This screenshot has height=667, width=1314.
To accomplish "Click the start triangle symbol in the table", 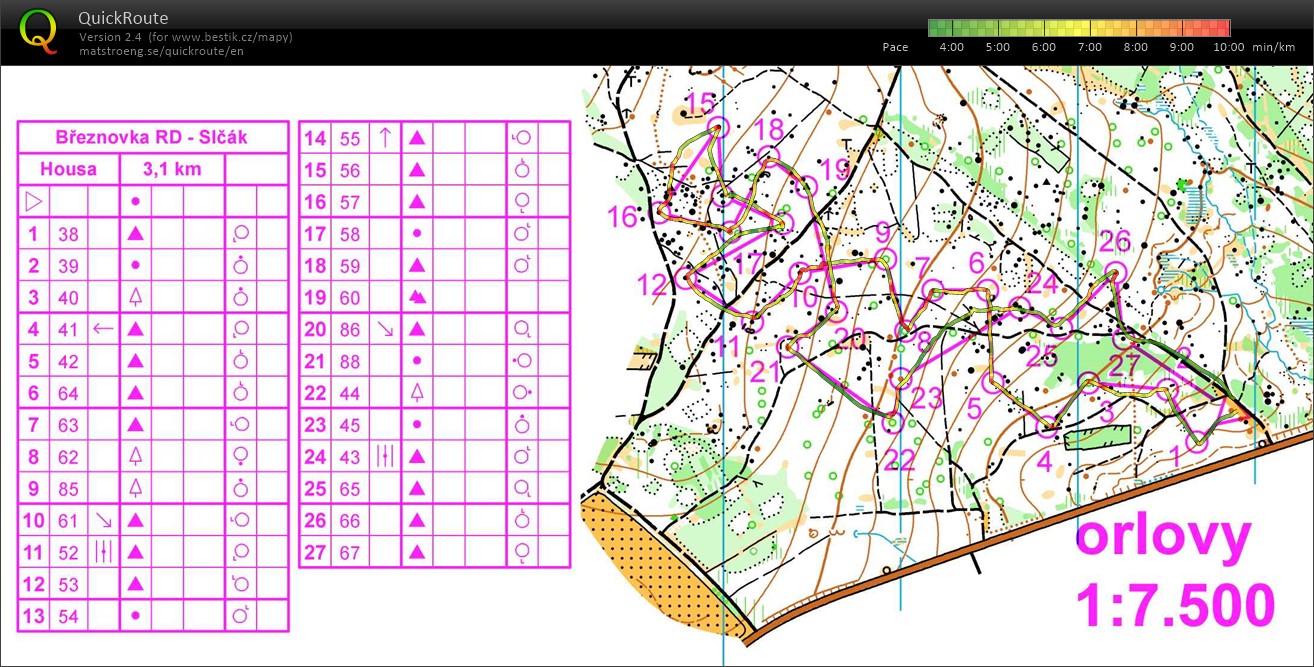I will point(33,201).
